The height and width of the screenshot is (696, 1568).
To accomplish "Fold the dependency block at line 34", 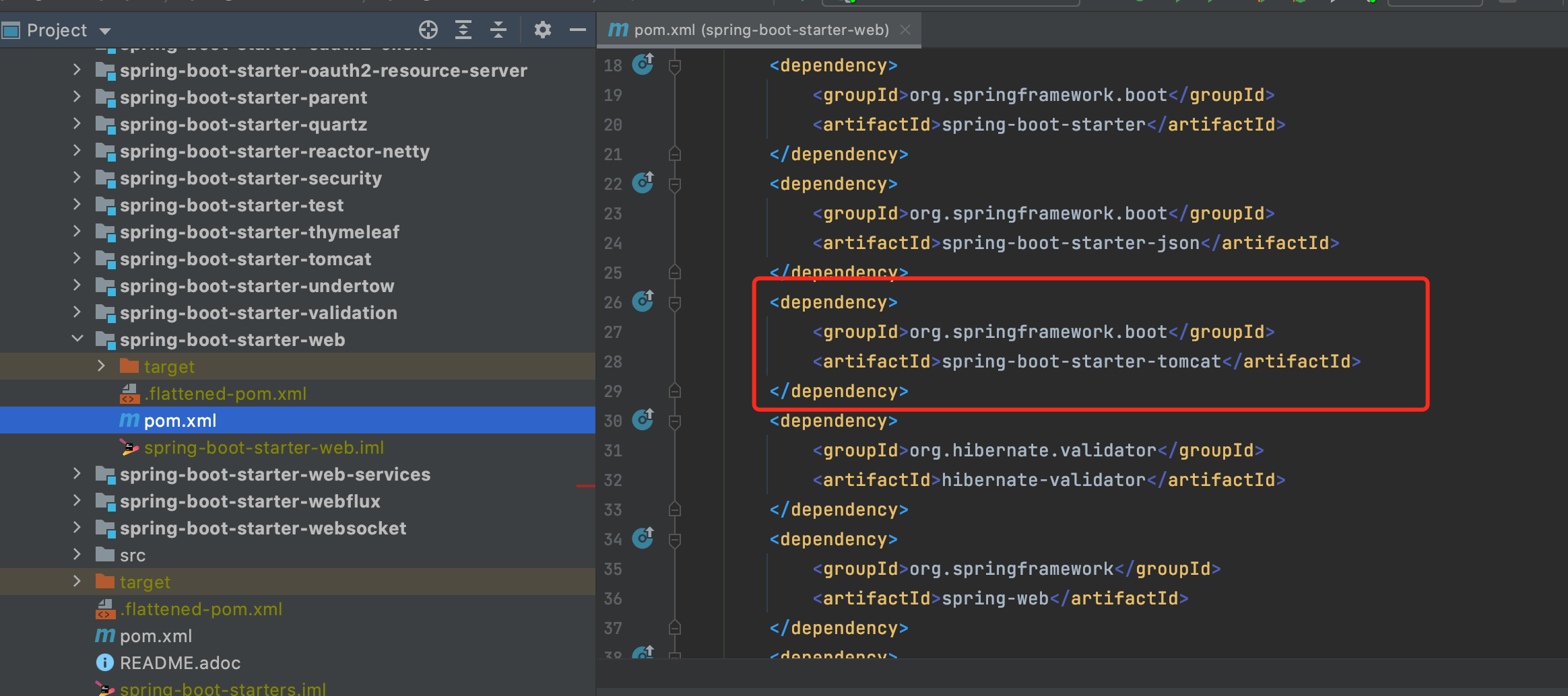I will click(x=675, y=540).
